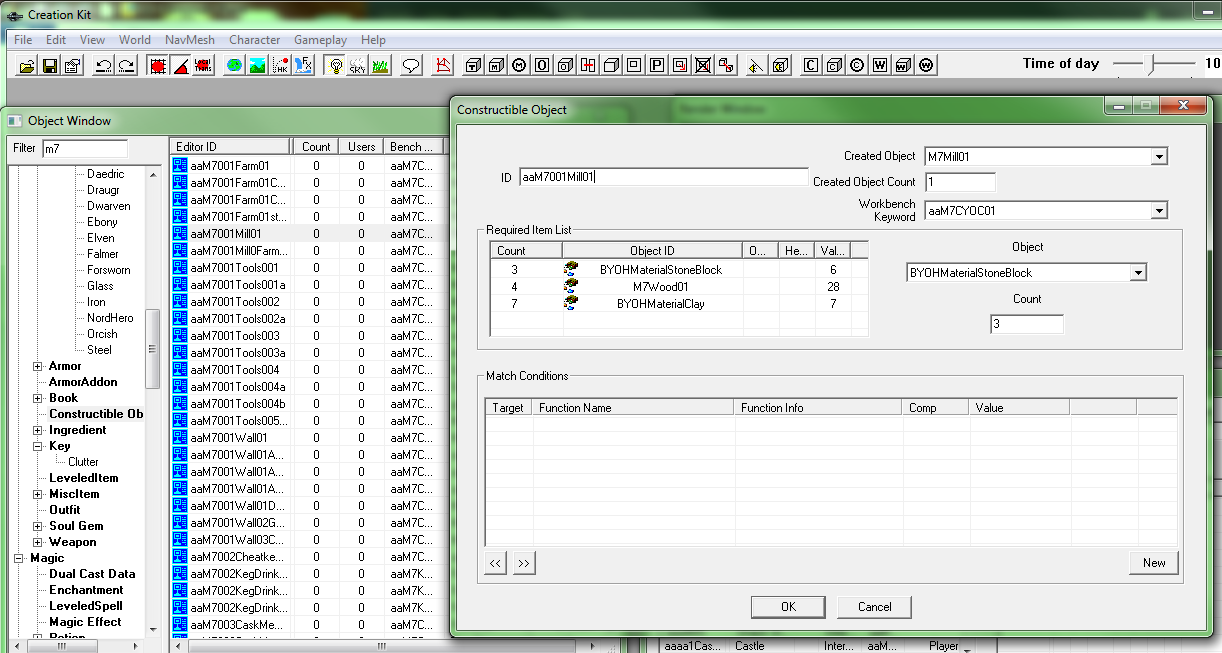This screenshot has width=1222, height=653.
Task: Select the M7Wood01 required item row
Action: 679,287
